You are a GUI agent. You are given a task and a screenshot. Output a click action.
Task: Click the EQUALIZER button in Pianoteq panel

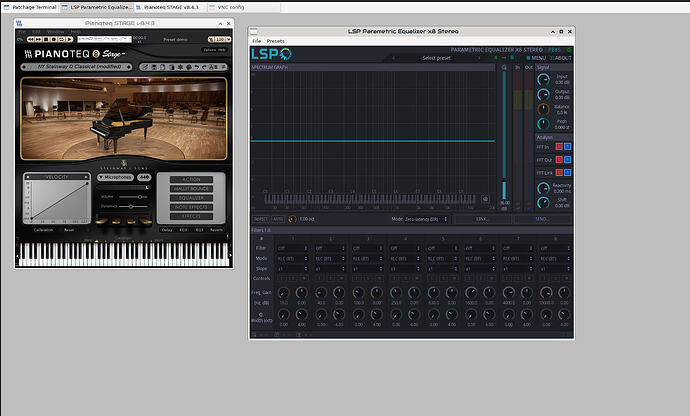point(191,198)
